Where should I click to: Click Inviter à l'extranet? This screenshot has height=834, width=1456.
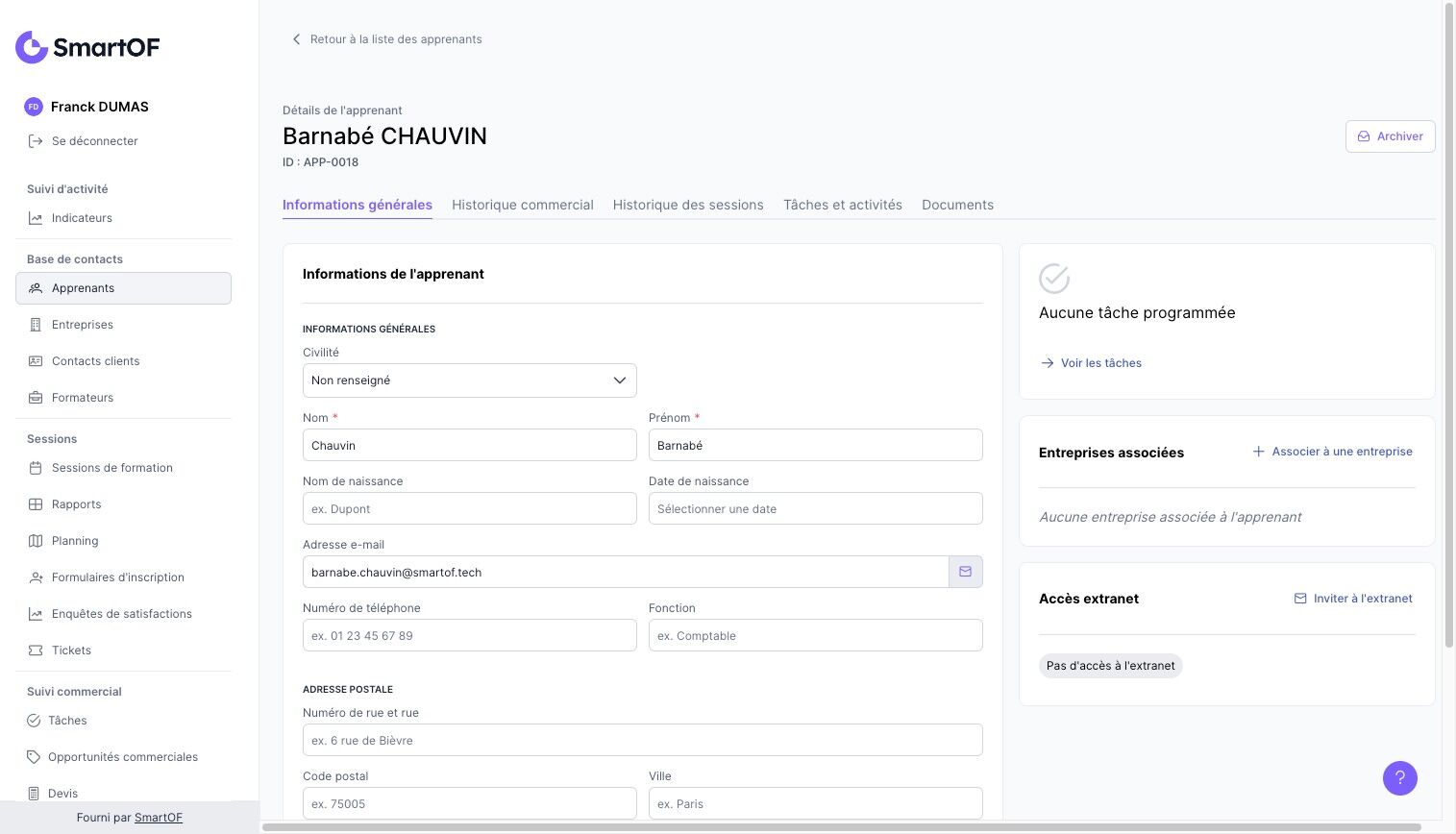[1353, 599]
